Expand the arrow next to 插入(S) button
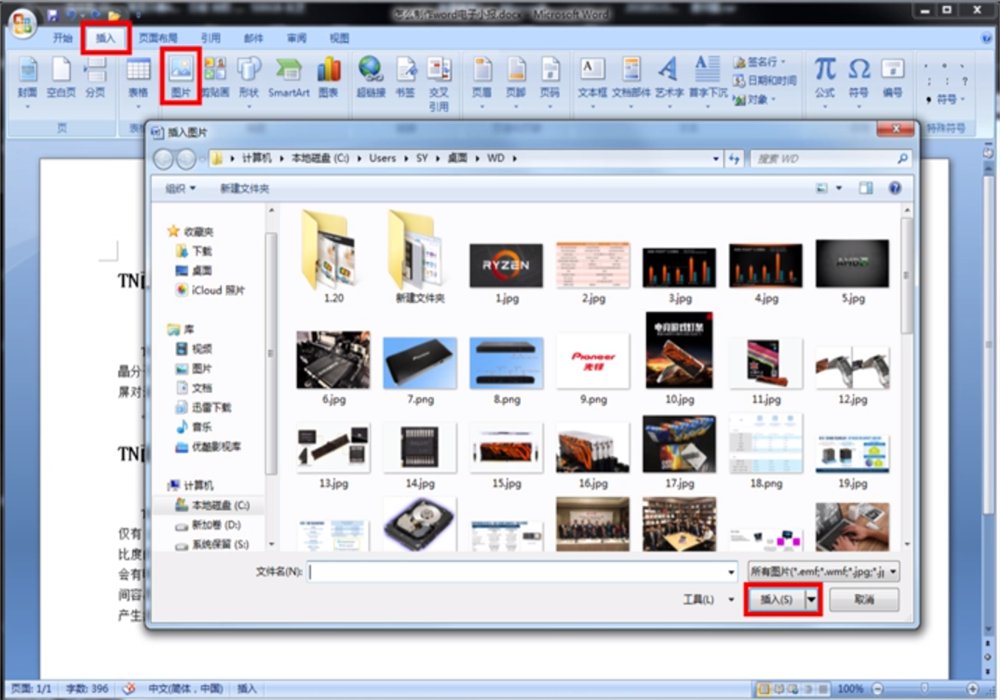Viewport: 1000px width, 700px height. [x=811, y=599]
